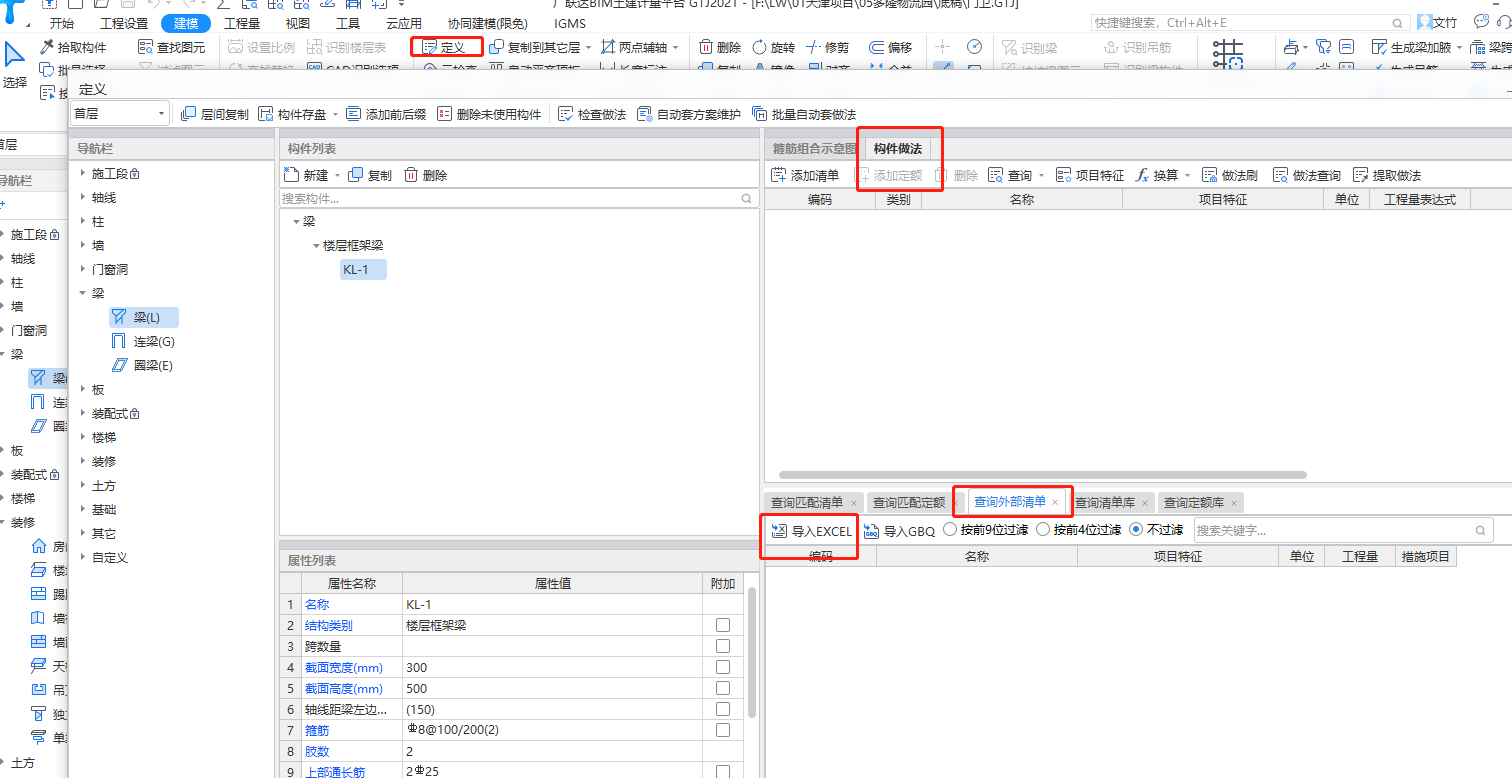Click 换算 fx conversion button
1512x778 pixels.
click(x=1157, y=175)
